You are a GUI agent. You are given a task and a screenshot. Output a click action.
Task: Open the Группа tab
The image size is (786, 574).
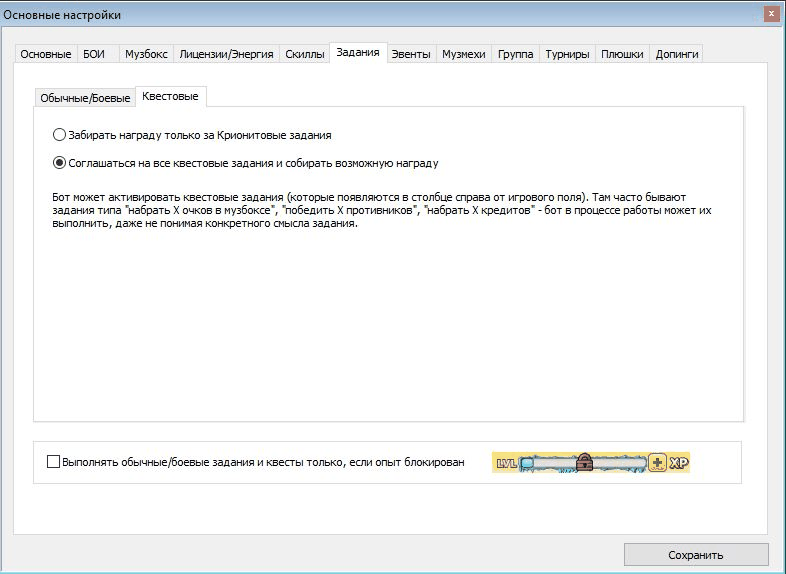[515, 54]
